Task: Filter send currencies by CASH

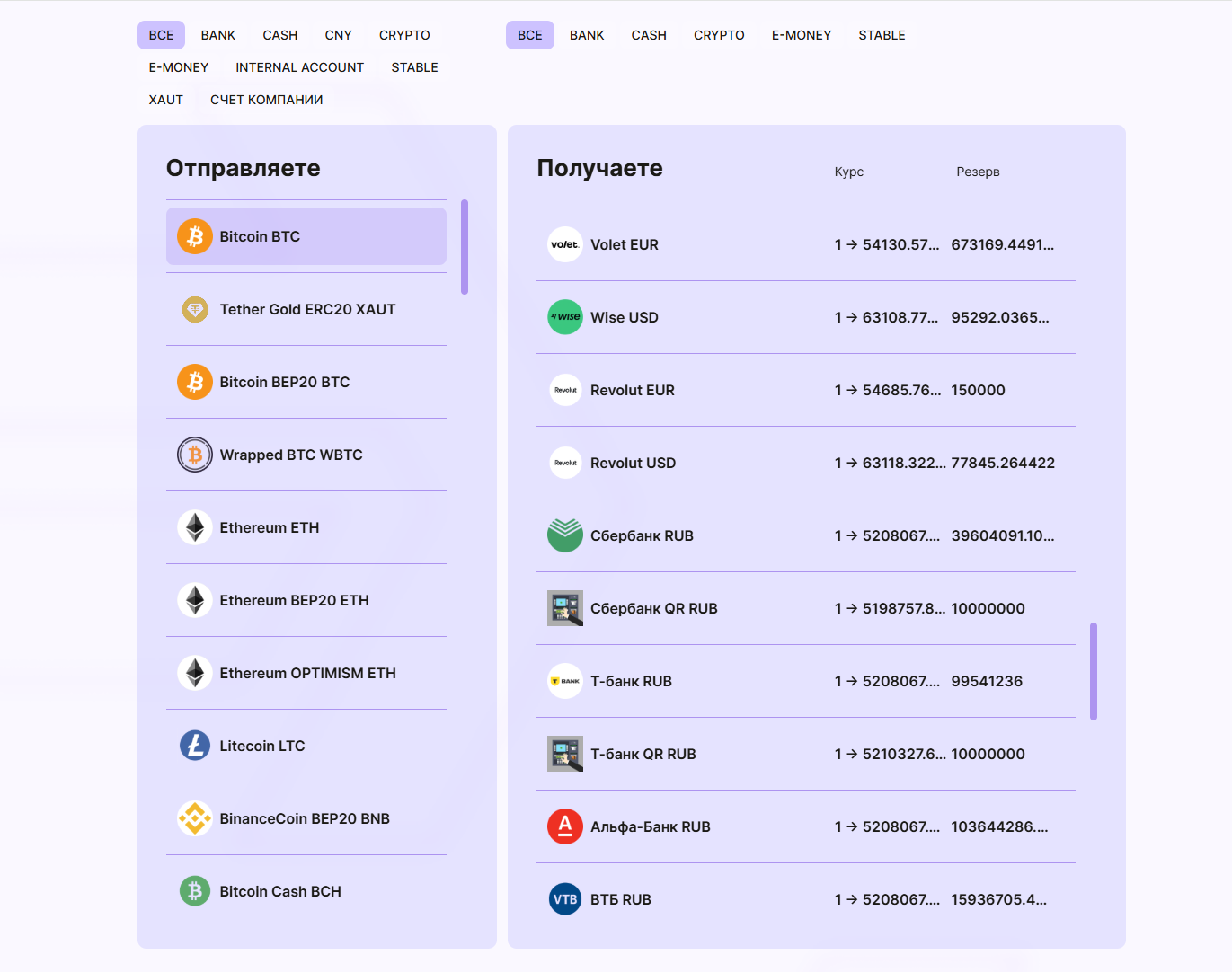Action: [x=280, y=35]
